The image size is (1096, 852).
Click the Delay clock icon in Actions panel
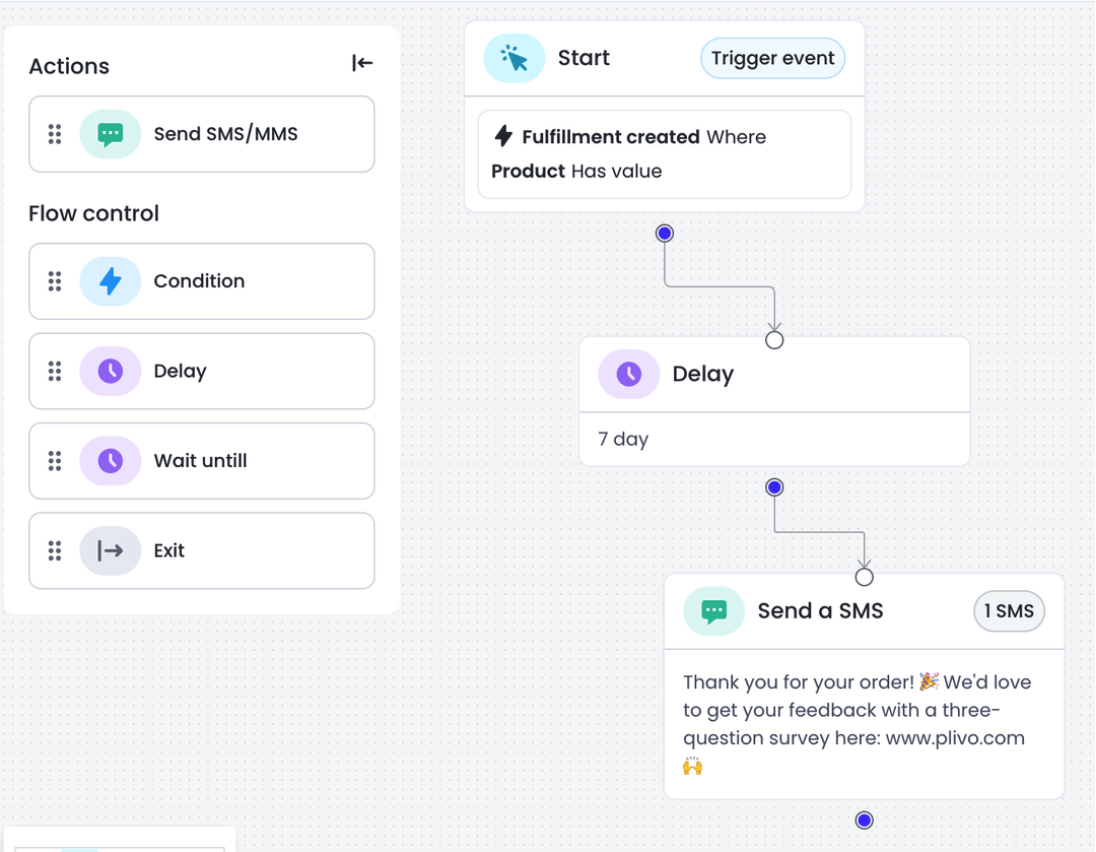[x=110, y=371]
